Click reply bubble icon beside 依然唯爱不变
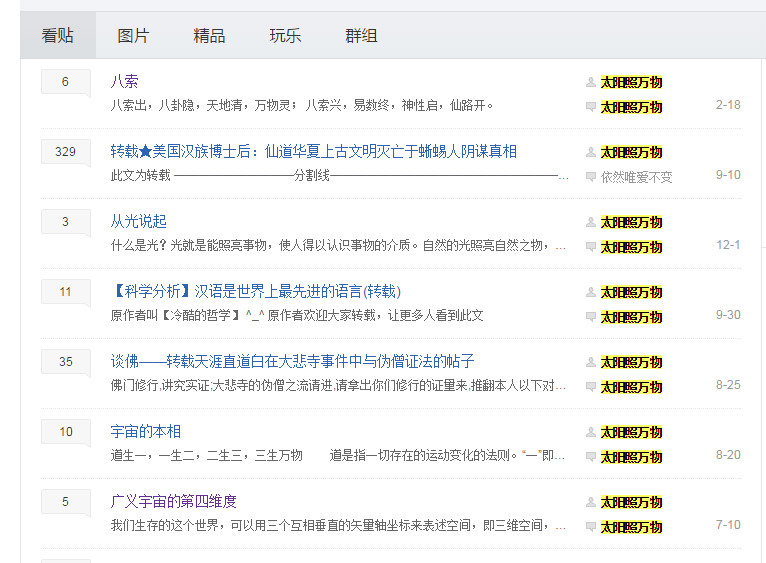The height and width of the screenshot is (563, 766). click(591, 176)
